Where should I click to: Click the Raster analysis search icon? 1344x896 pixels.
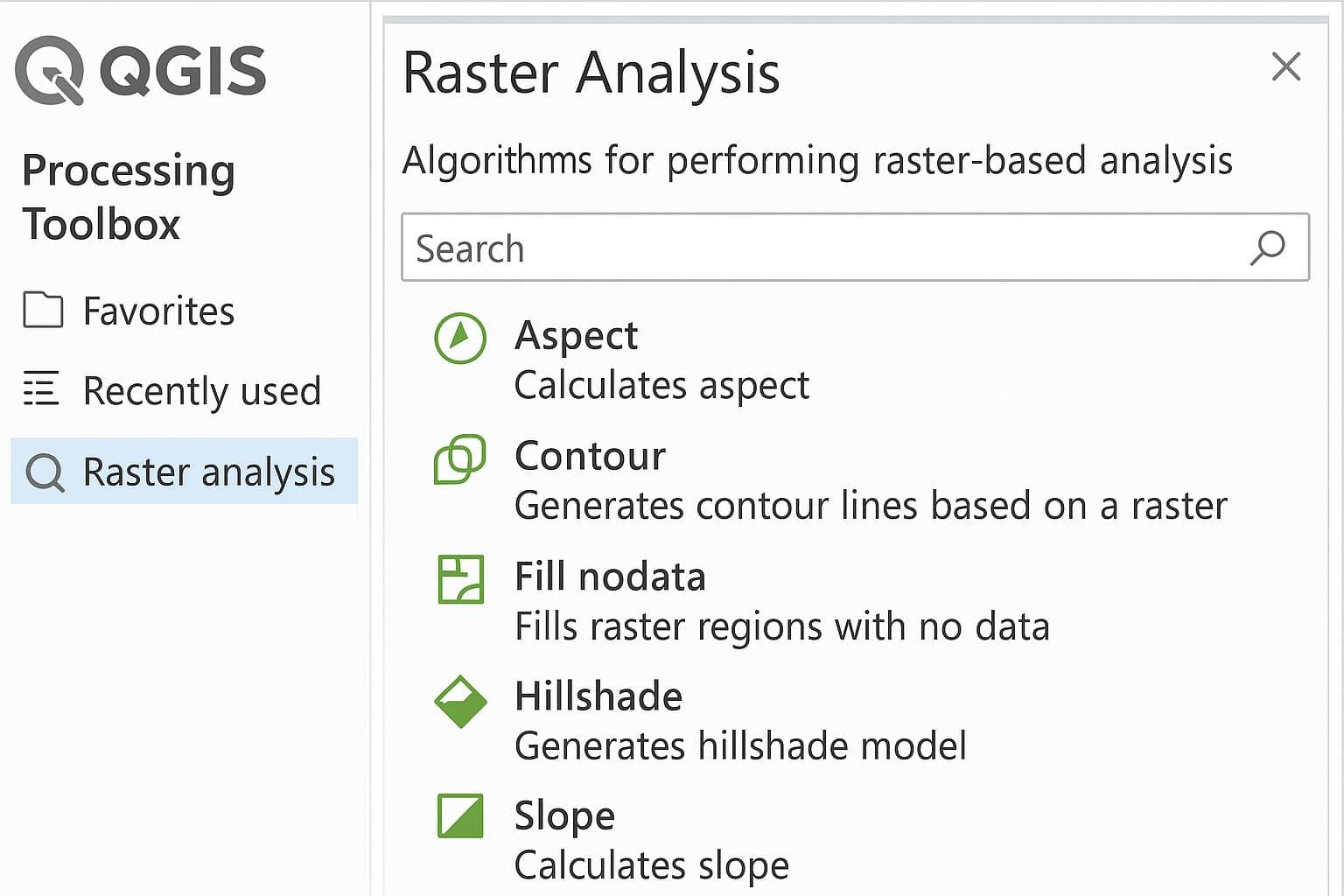click(x=45, y=472)
